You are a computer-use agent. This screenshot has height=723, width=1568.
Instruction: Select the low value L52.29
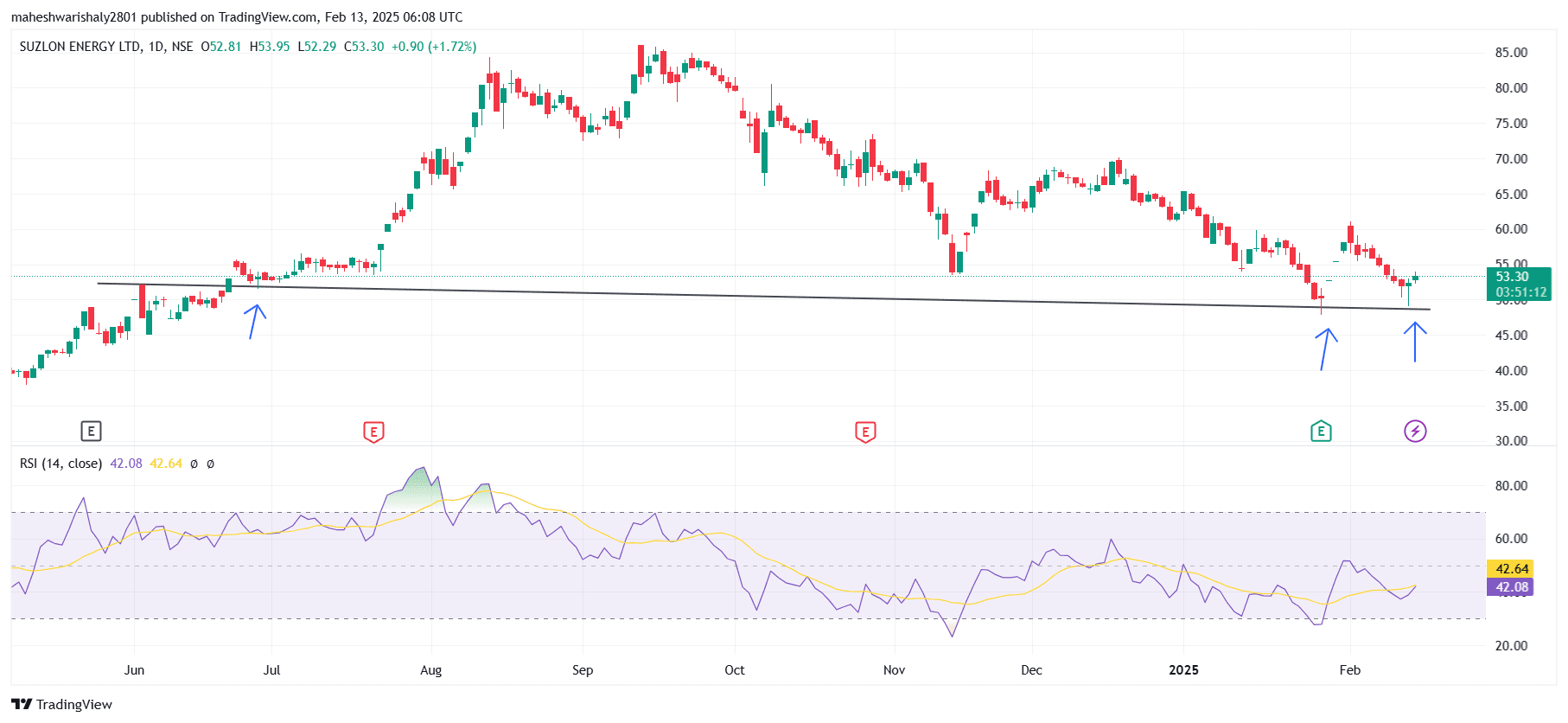click(317, 47)
